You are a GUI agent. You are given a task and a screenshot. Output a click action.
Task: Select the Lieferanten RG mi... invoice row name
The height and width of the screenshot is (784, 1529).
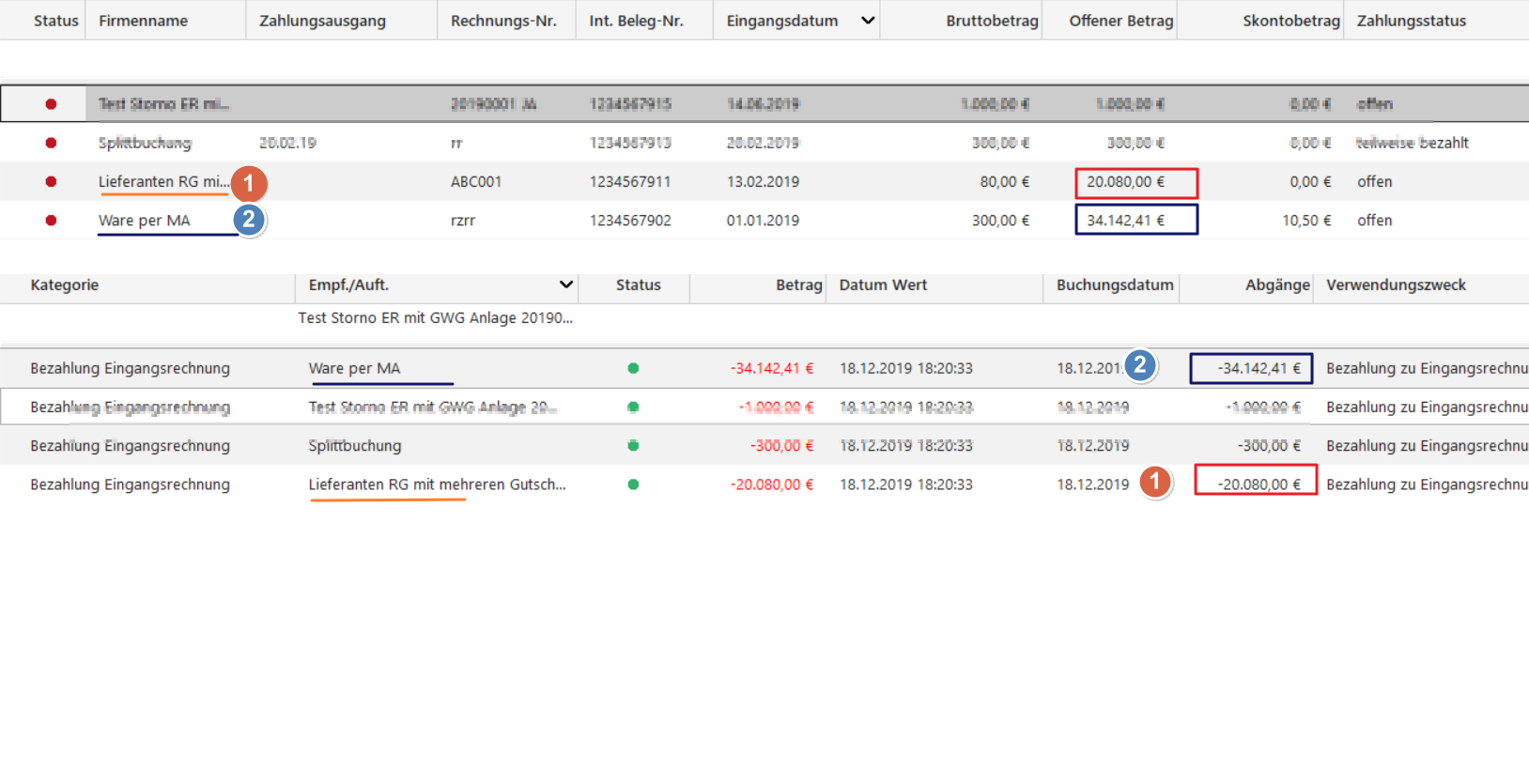coord(163,181)
